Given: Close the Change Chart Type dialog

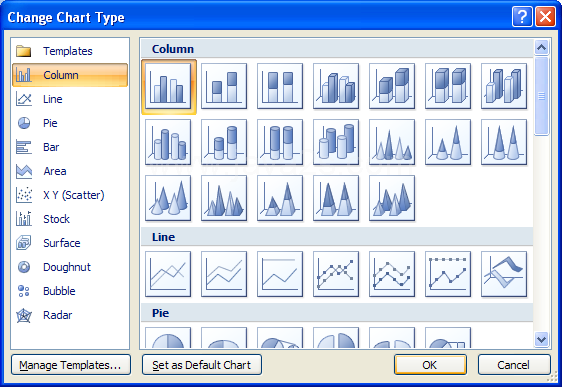Looking at the screenshot, I should pyautogui.click(x=545, y=17).
